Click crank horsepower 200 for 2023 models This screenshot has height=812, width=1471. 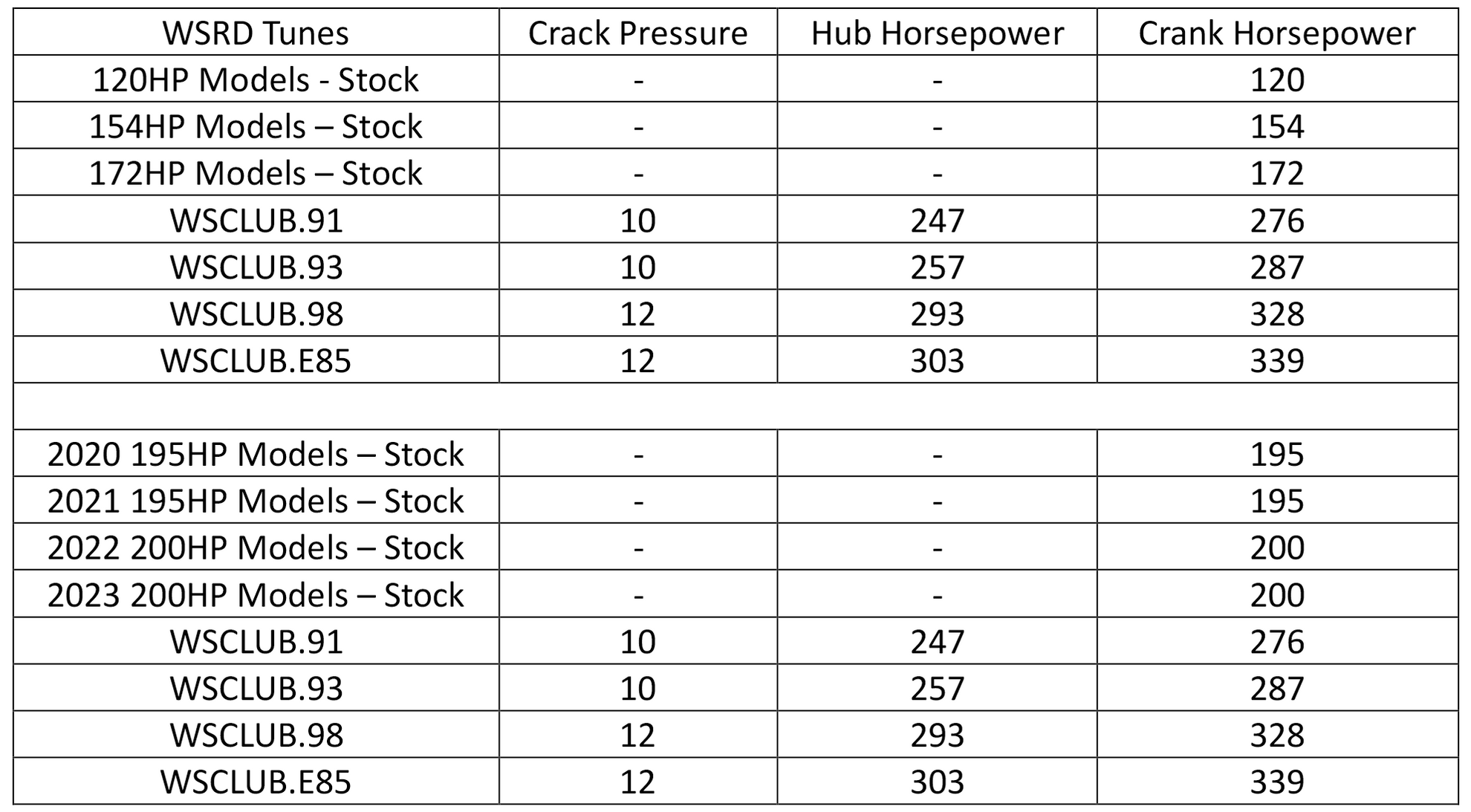tap(1276, 595)
